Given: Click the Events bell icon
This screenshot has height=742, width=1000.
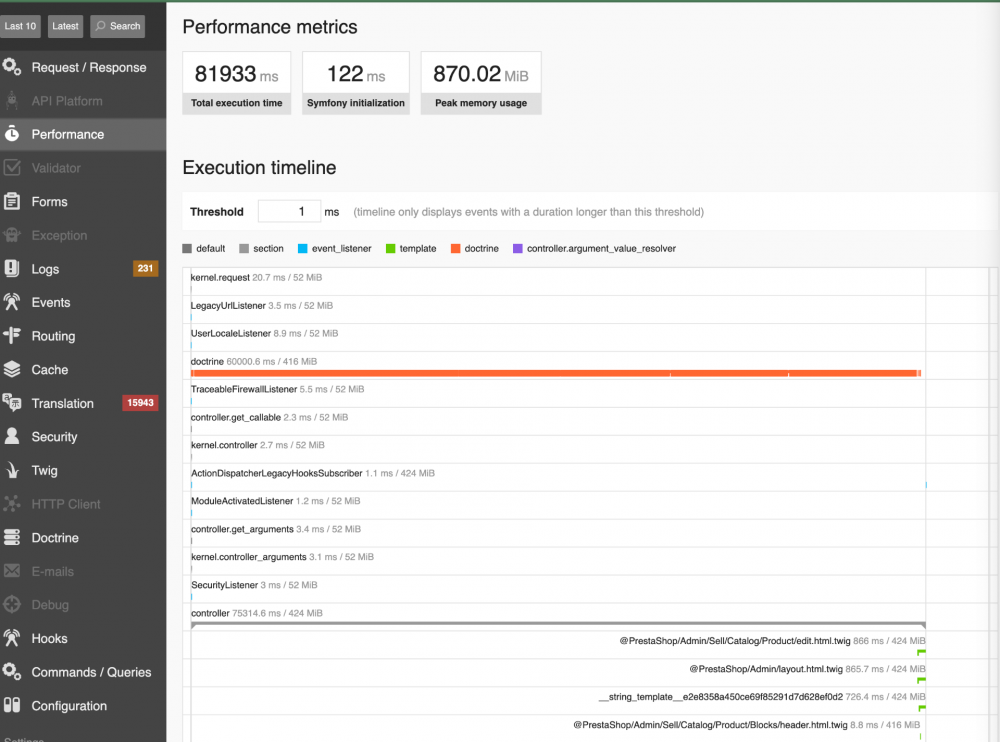Looking at the screenshot, I should (12, 302).
